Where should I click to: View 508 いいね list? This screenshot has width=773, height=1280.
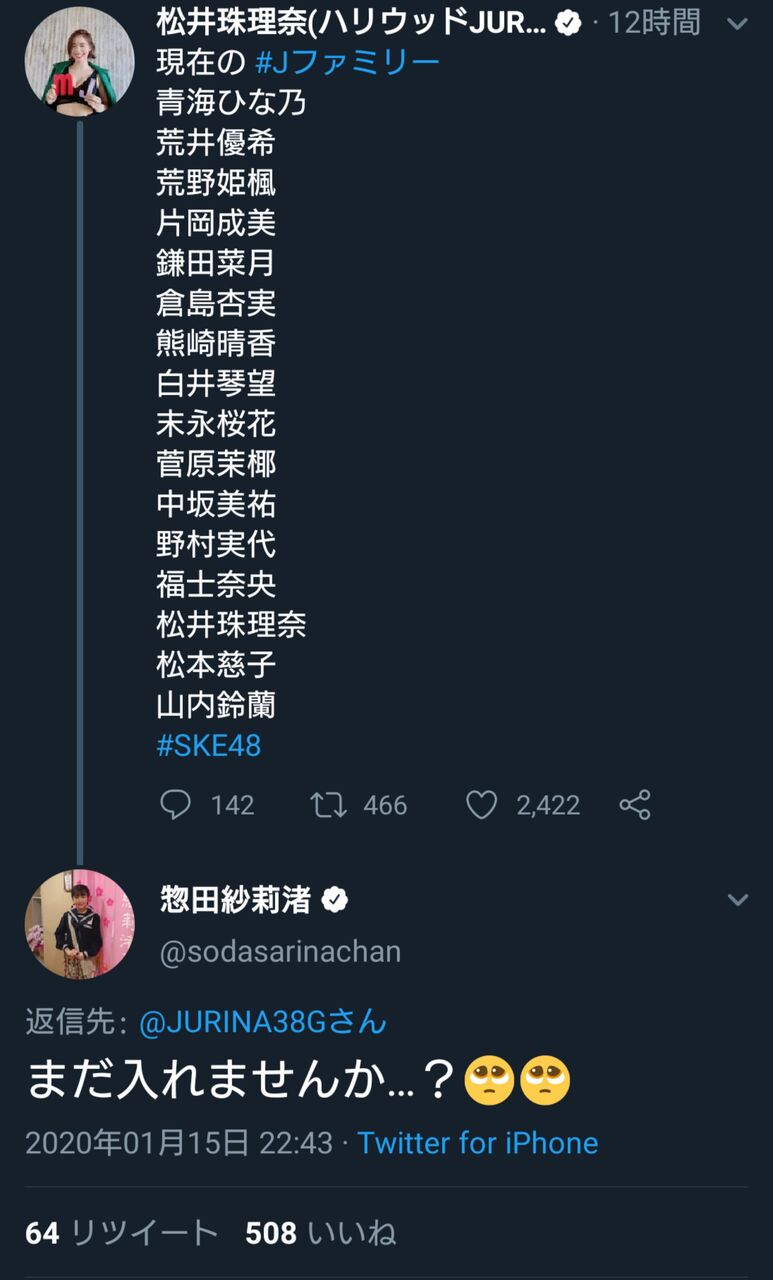coord(321,1233)
